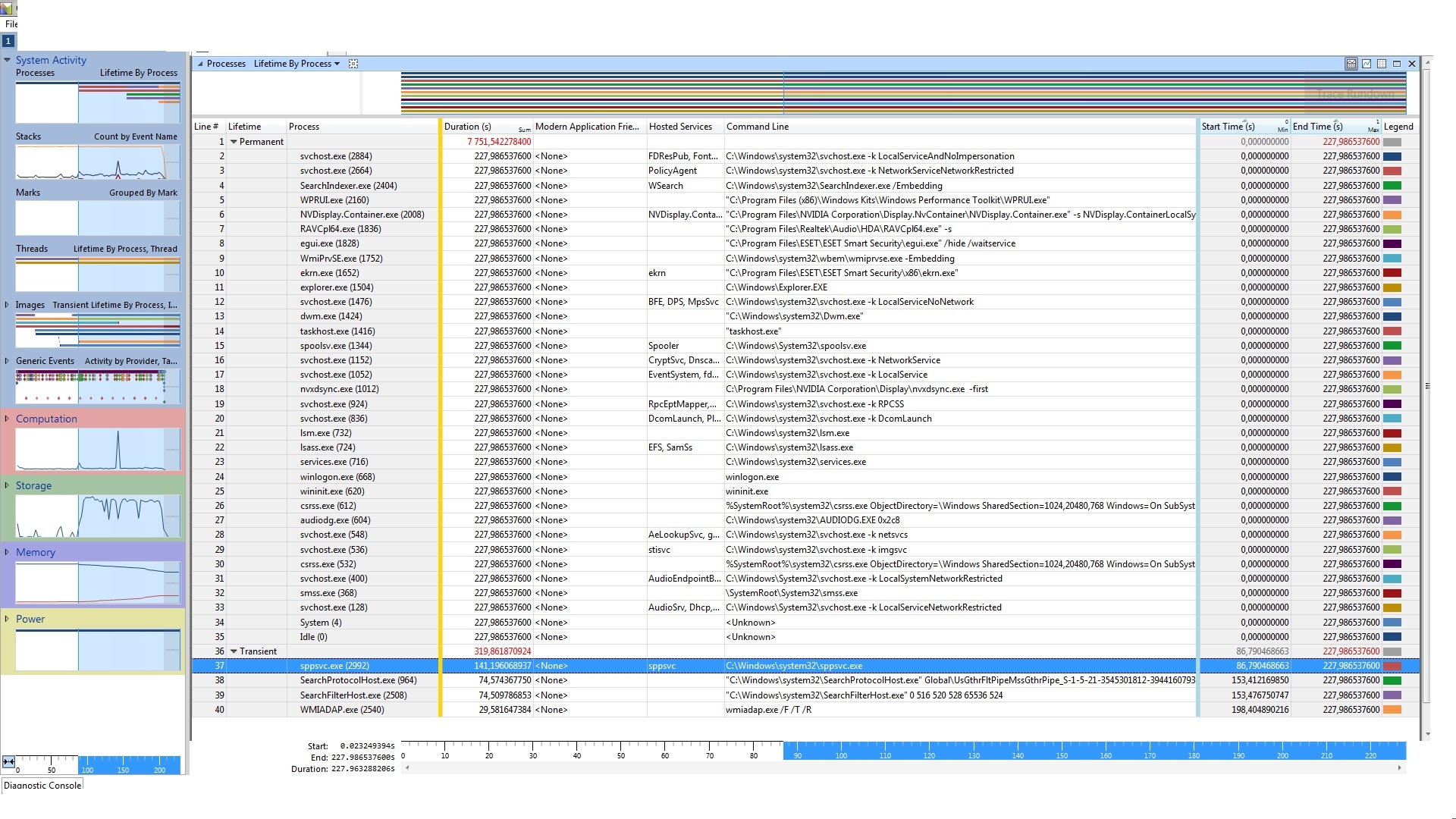Screen dimensions: 1456x819
Task: Collapse the Processes graph title arrow
Action: click(x=200, y=64)
